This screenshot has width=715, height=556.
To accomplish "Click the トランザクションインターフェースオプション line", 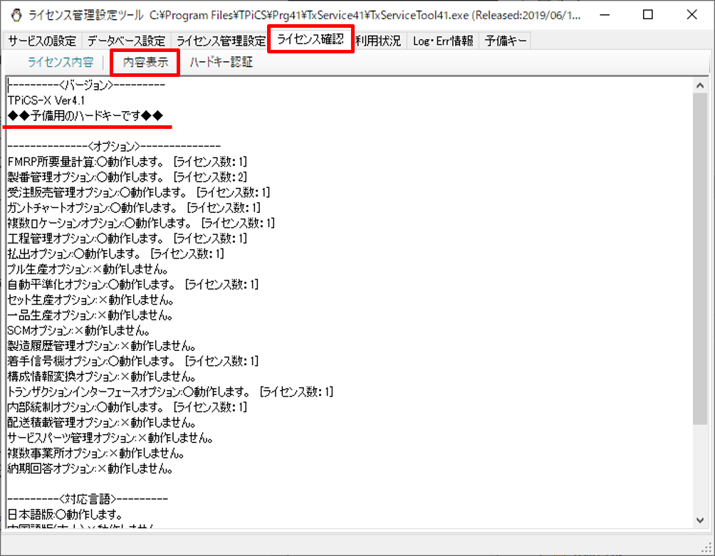I will (x=171, y=392).
